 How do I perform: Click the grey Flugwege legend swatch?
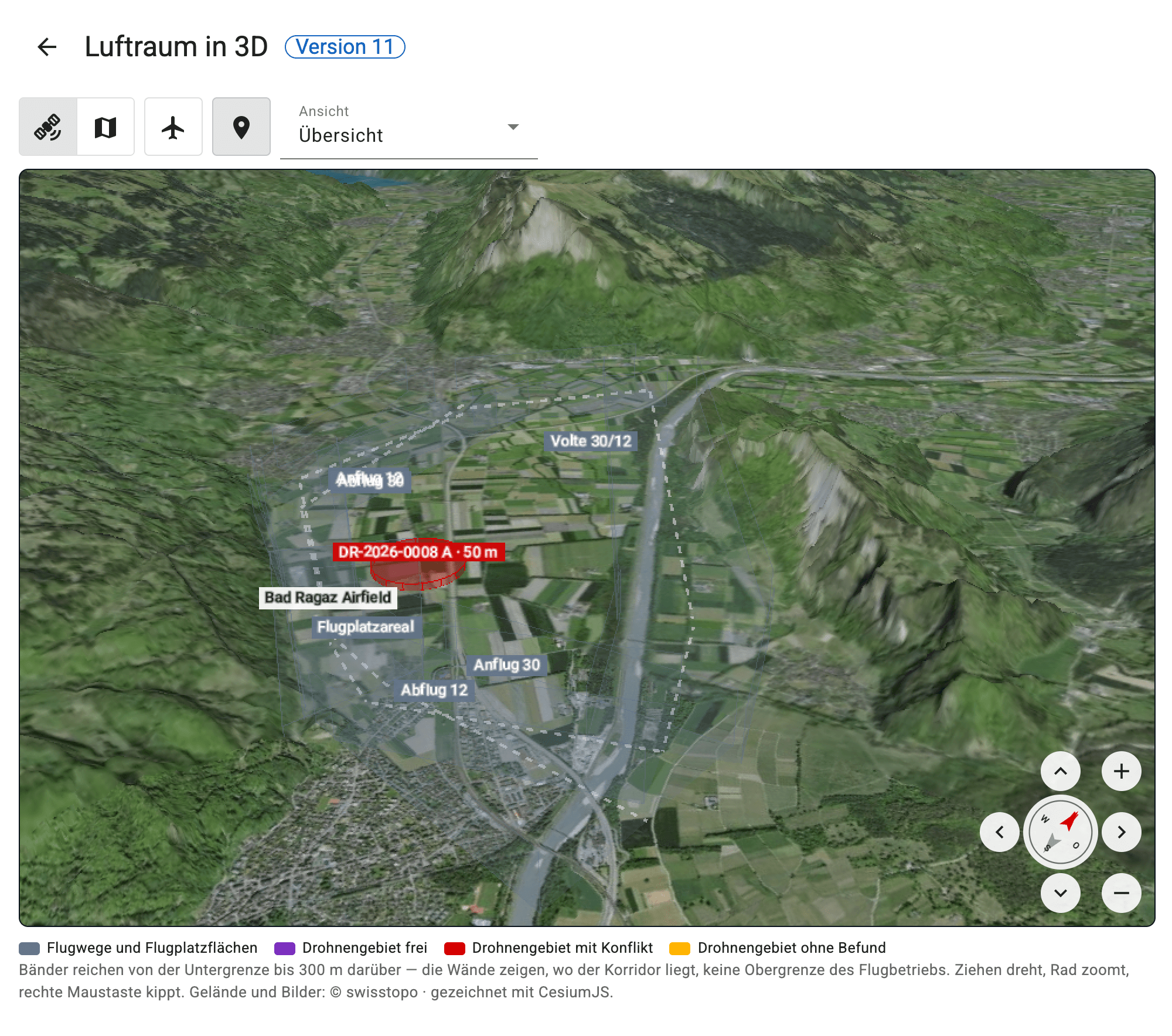[x=29, y=949]
